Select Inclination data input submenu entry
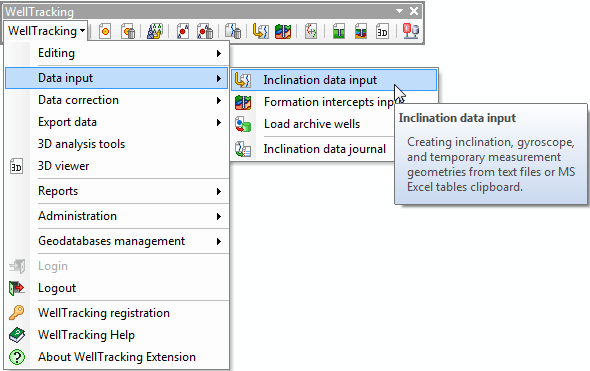This screenshot has width=590, height=371. coord(334,80)
